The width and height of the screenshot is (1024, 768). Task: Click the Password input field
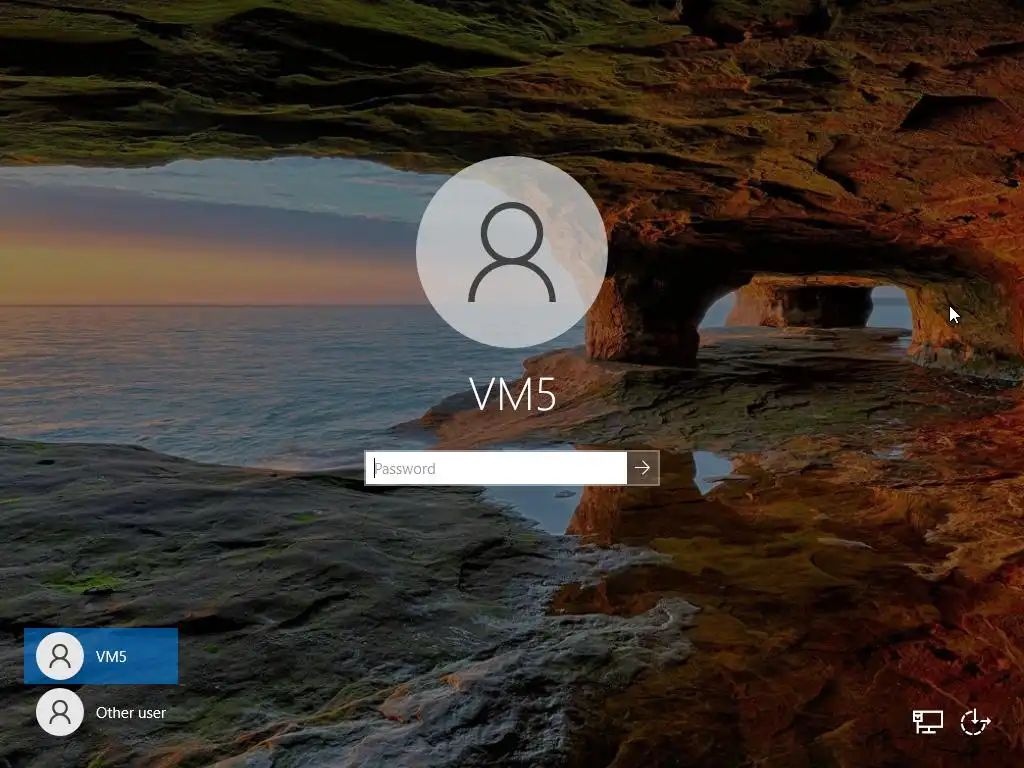[x=496, y=468]
